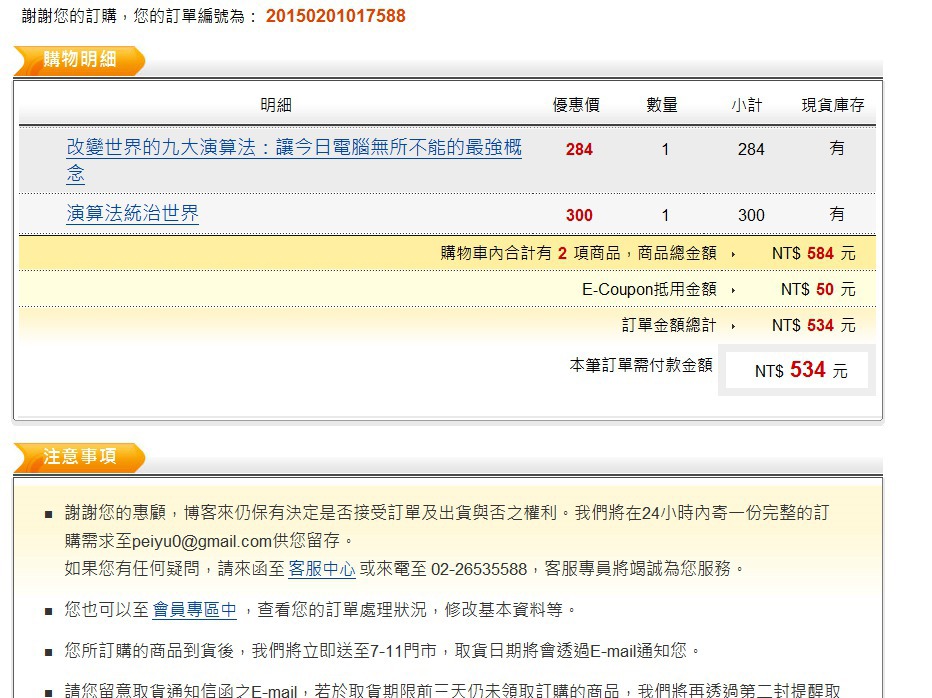Viewport: 932px width, 698px height.
Task: Click the arrow icon beside 商品總金額
Action: 733,254
